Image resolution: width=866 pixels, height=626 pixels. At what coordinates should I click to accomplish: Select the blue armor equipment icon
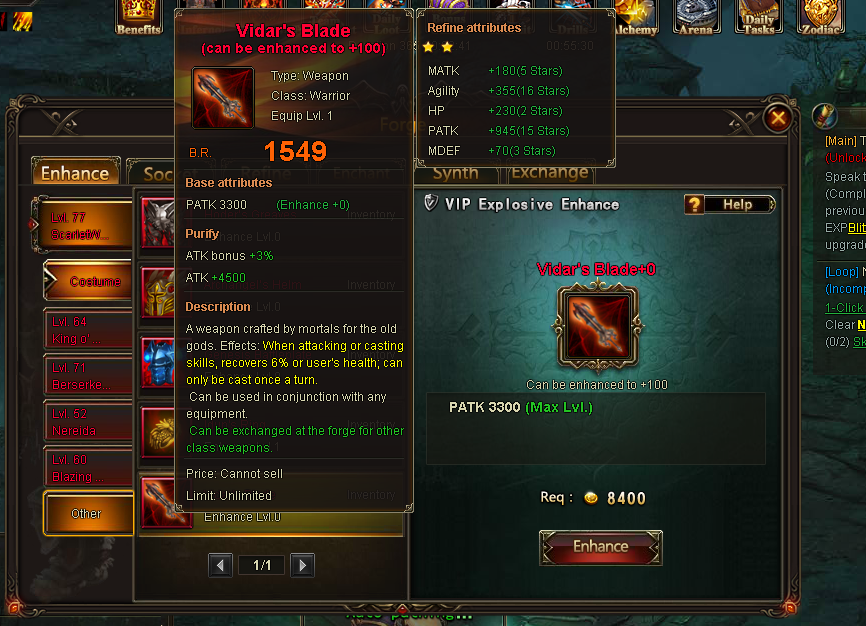tap(158, 362)
